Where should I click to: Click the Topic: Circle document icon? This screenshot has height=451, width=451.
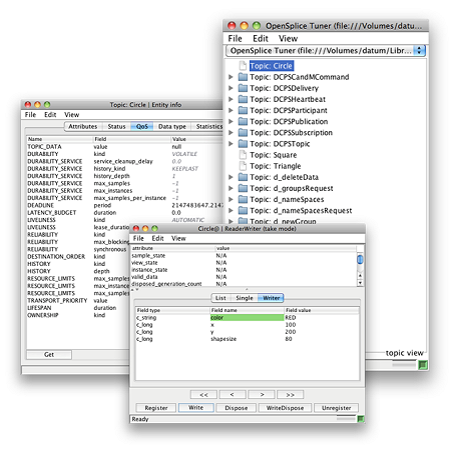click(243, 66)
